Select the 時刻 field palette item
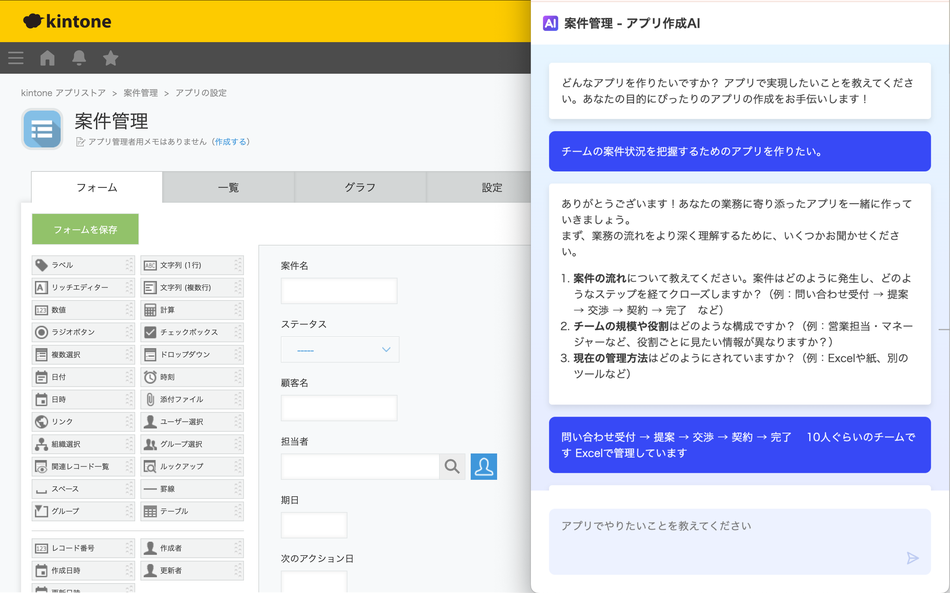 coord(192,377)
